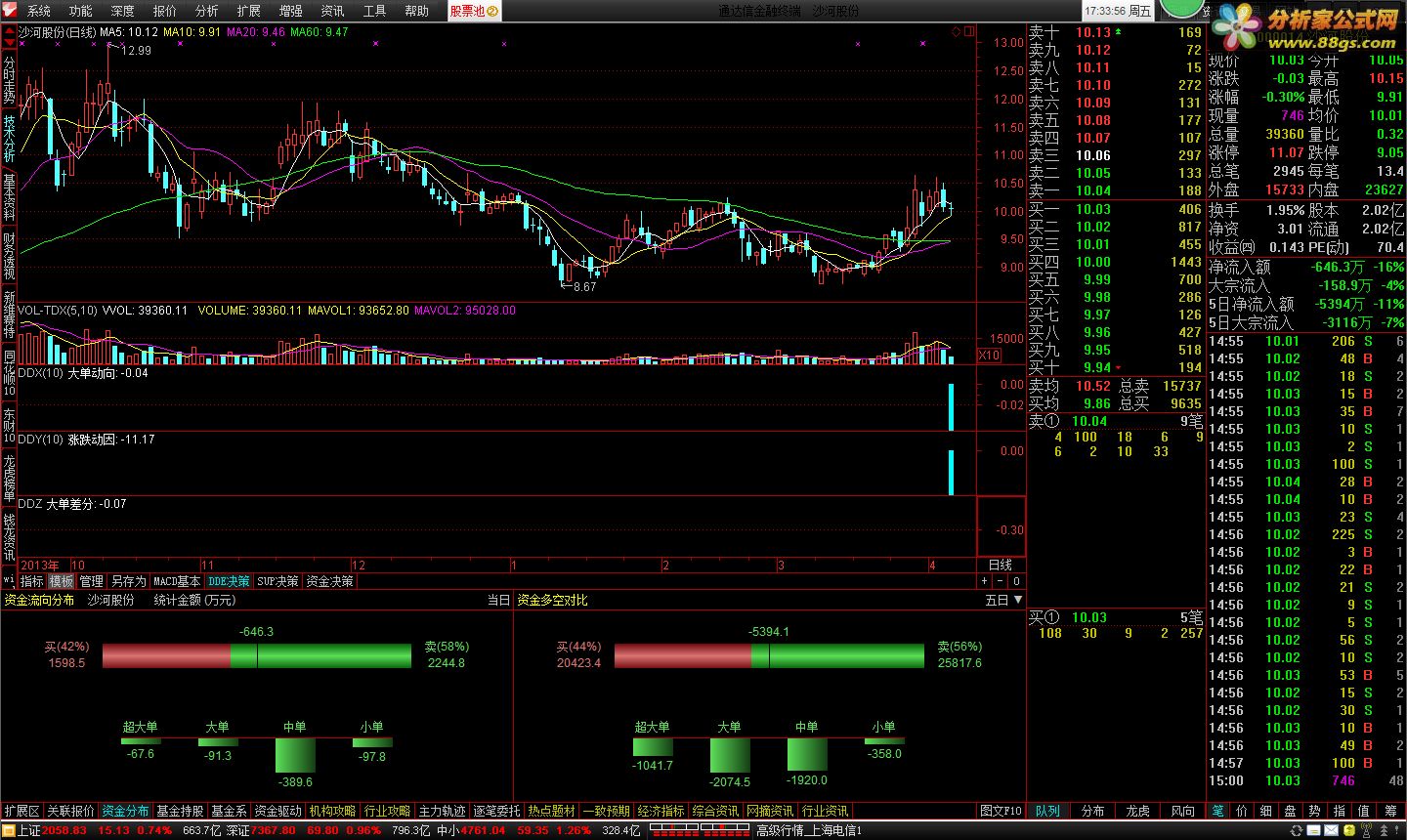This screenshot has height=840, width=1407.
Task: Open the 系统 menu
Action: (38, 11)
